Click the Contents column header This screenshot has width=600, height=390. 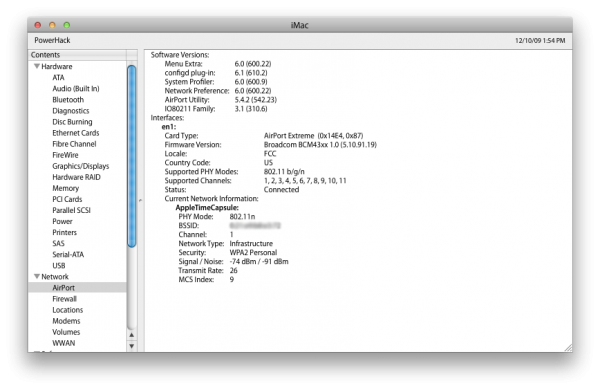(x=78, y=55)
